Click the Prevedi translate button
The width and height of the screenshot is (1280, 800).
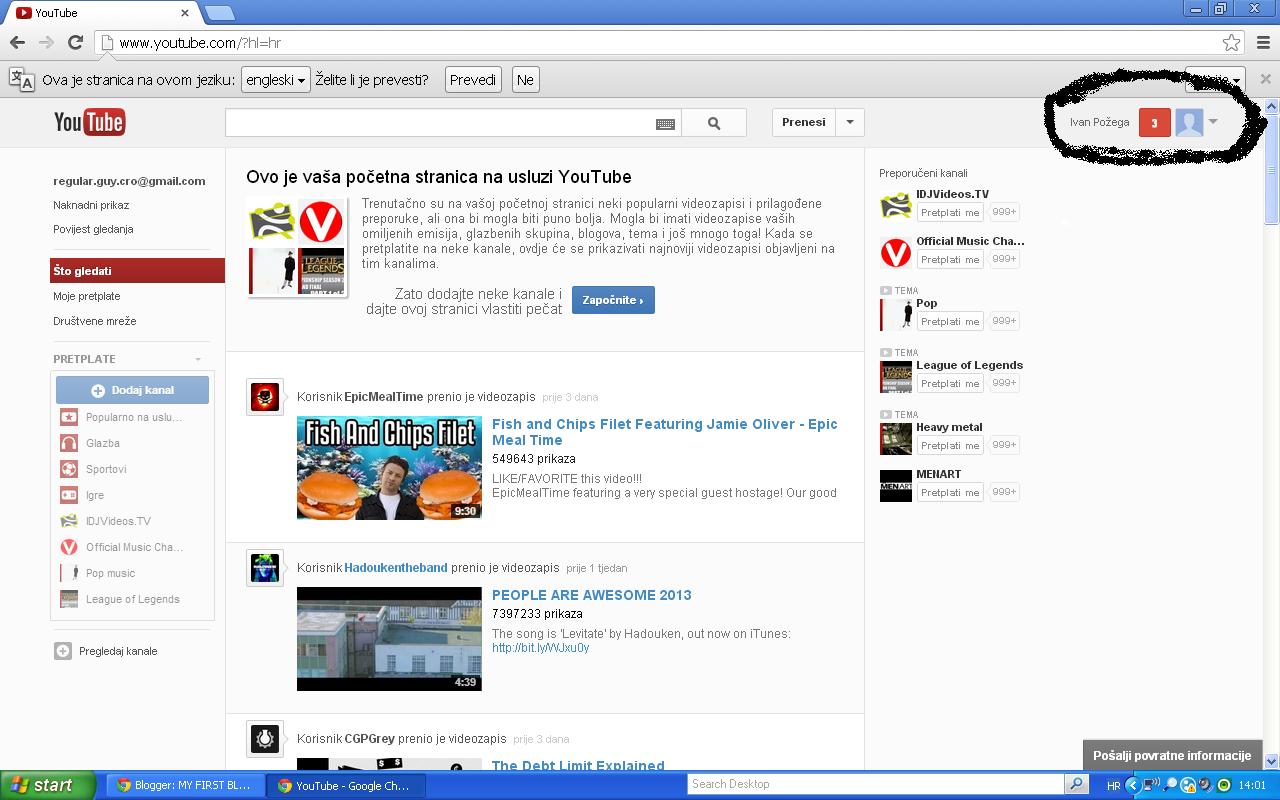[473, 80]
